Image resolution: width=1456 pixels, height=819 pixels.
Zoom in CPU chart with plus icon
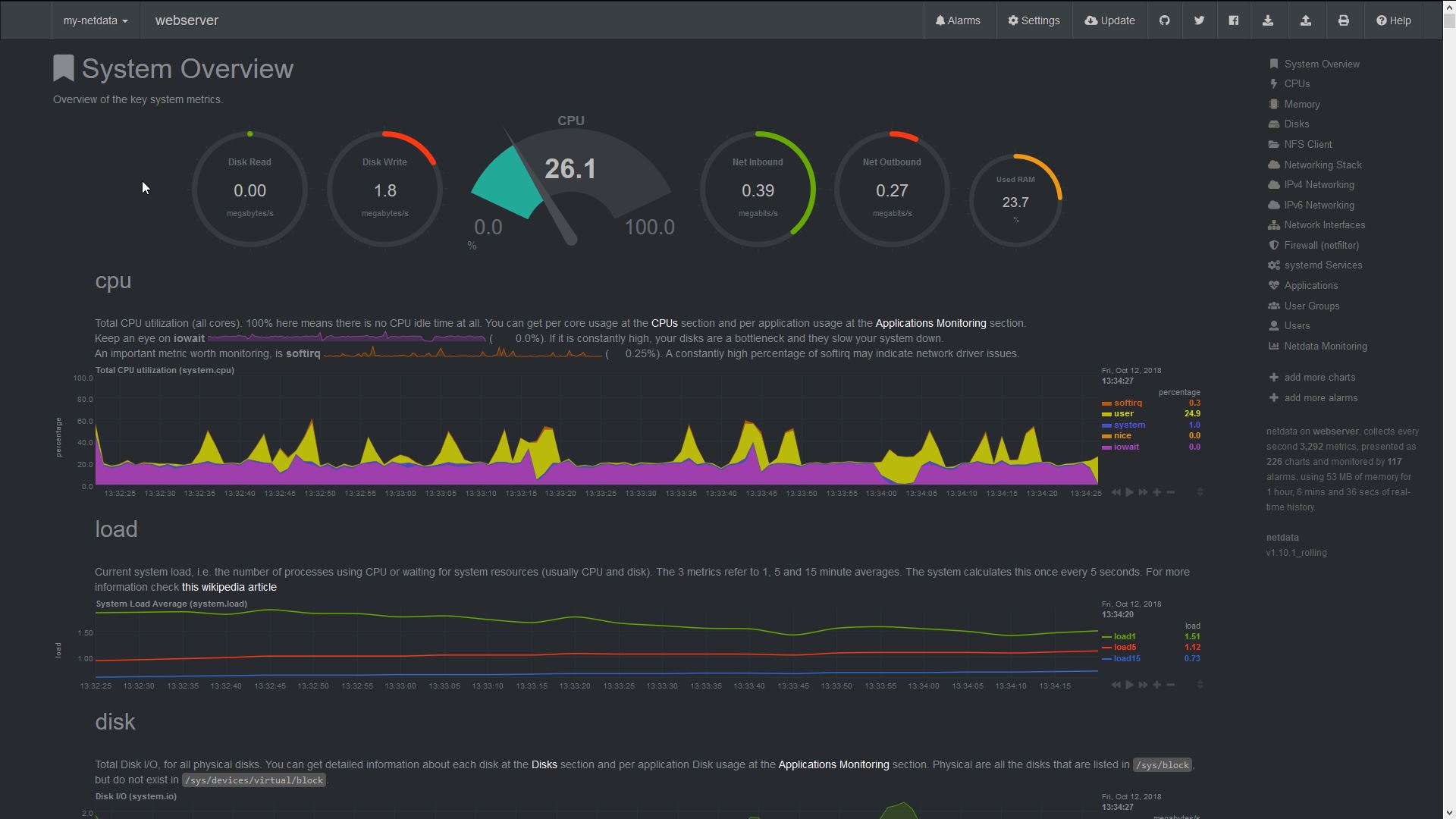coord(1157,492)
